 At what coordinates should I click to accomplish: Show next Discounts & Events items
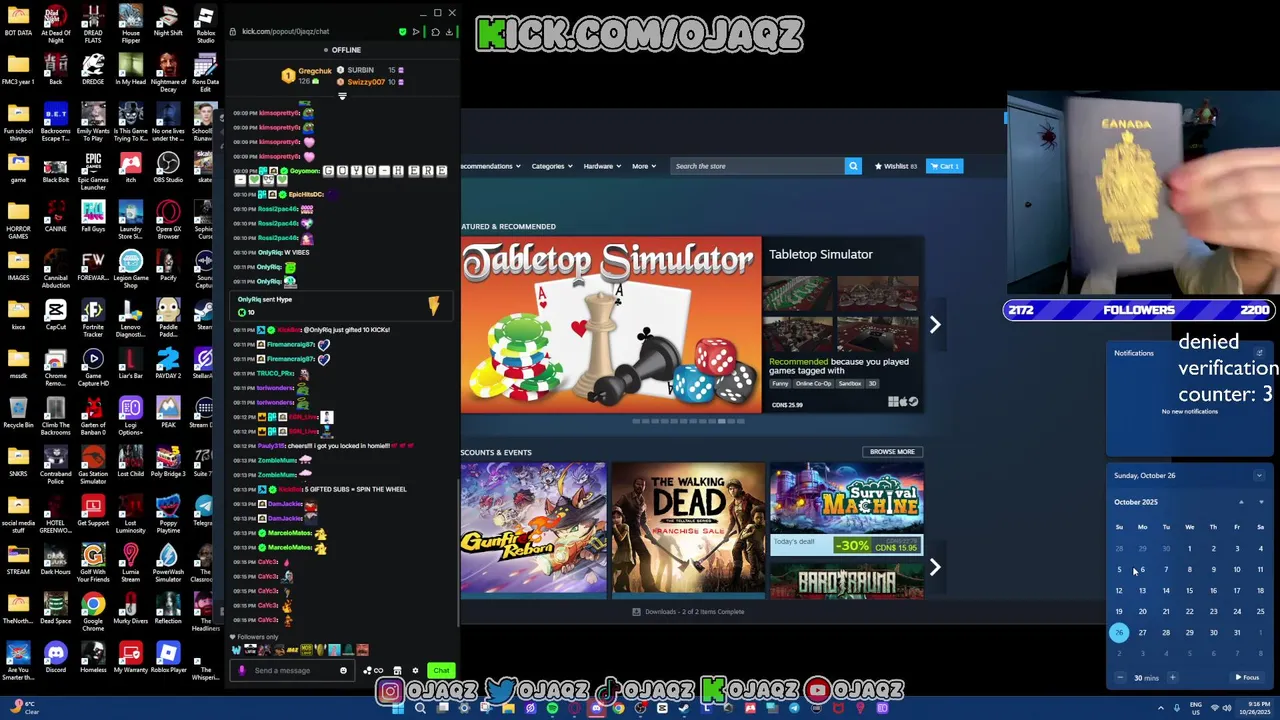[935, 567]
